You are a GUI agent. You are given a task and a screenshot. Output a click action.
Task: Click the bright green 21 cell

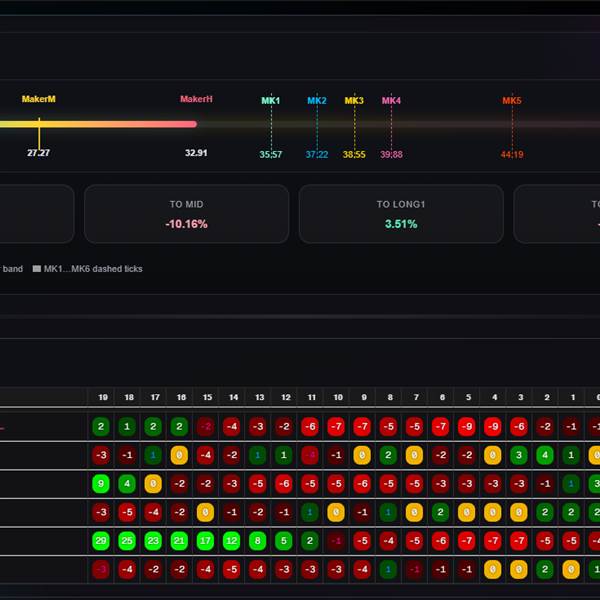[x=179, y=541]
